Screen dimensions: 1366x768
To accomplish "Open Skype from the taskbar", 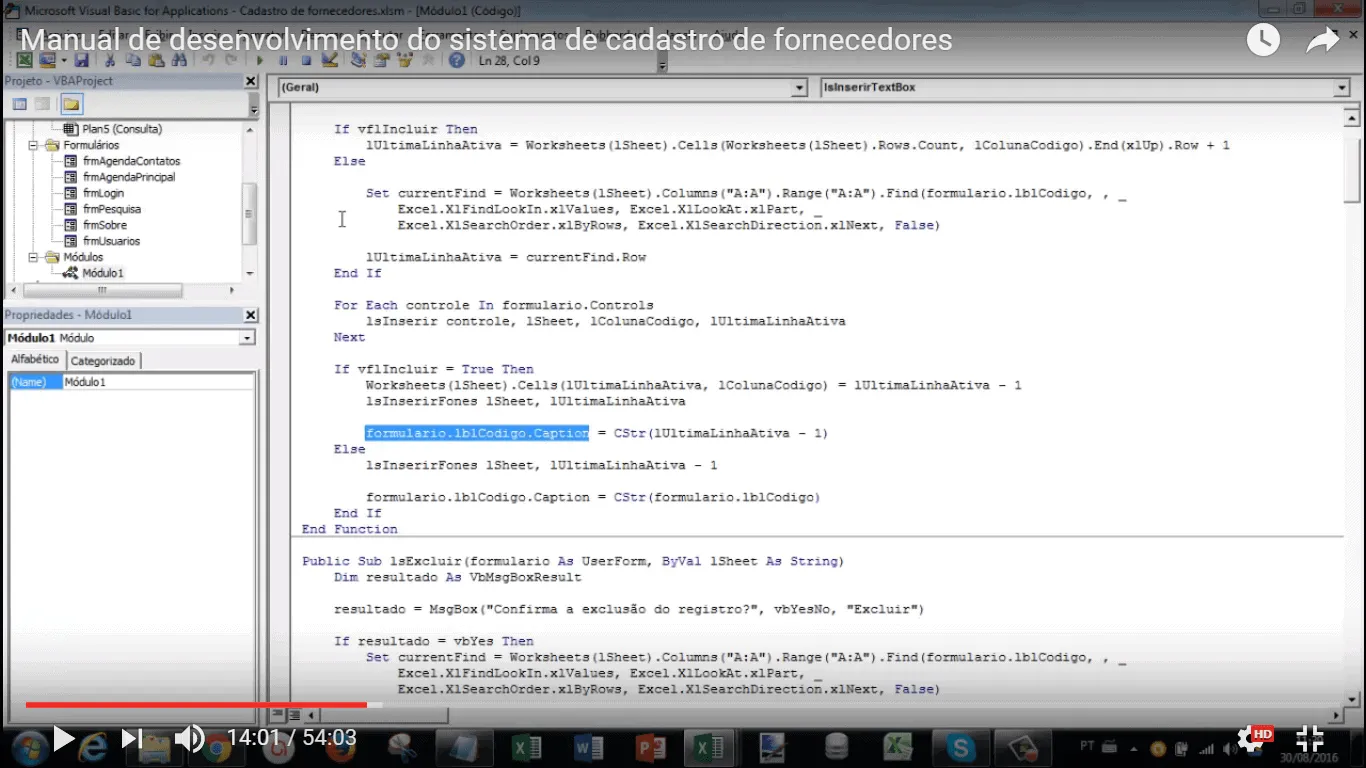I will (x=960, y=747).
